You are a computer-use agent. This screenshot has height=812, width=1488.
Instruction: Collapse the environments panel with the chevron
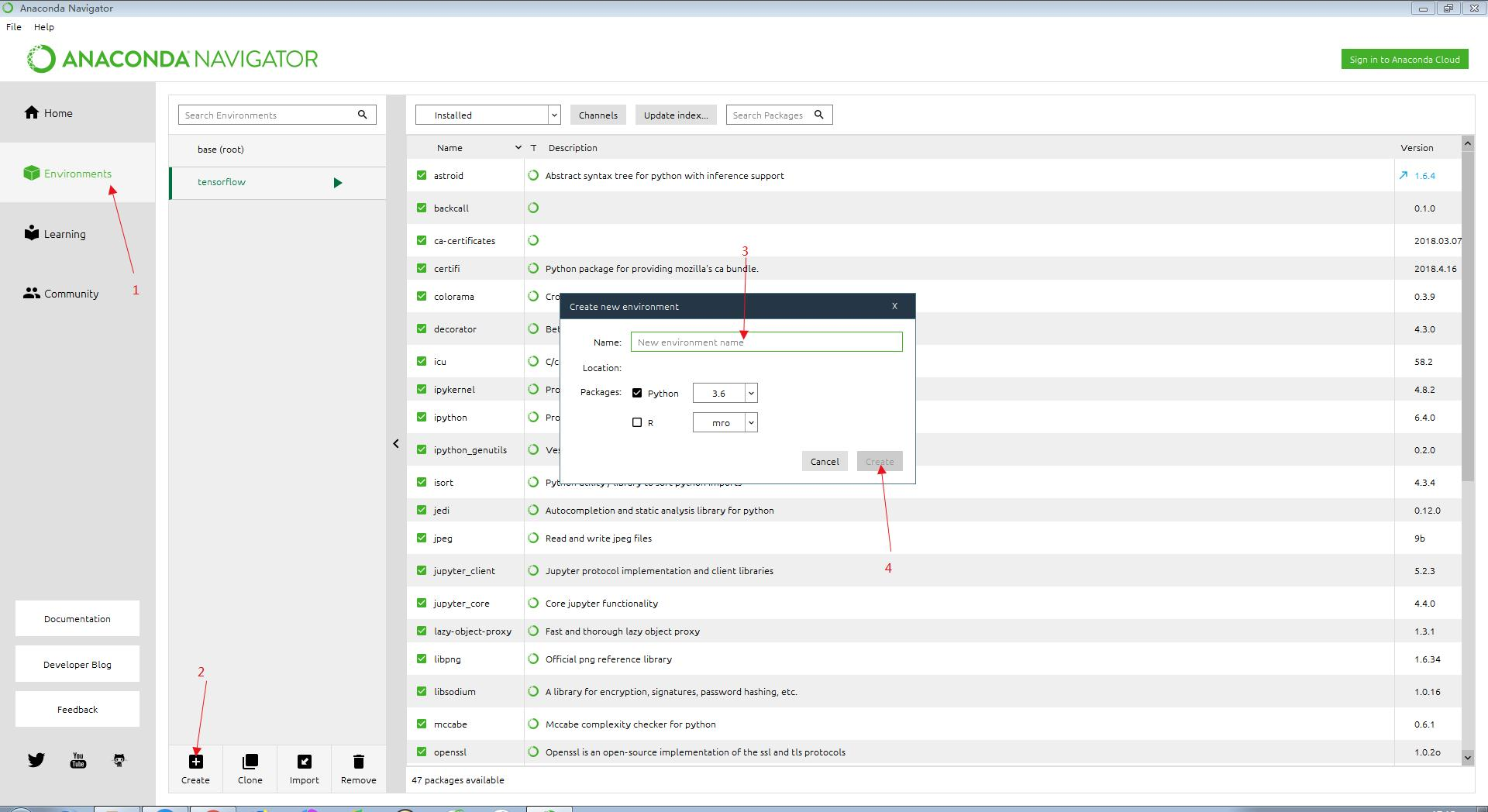[396, 443]
